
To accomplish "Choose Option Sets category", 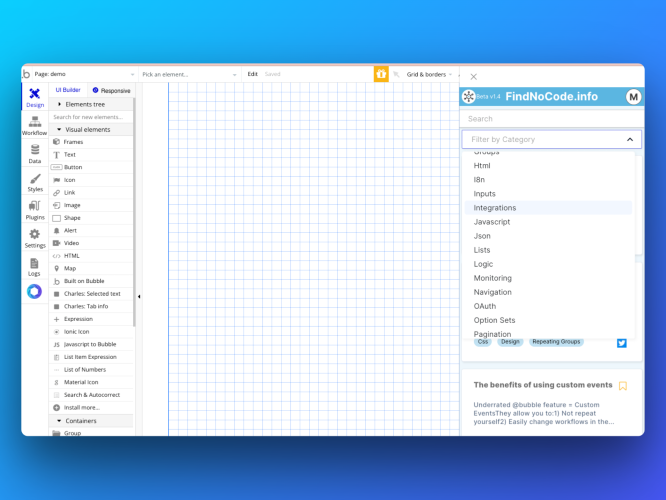I will (x=548, y=320).
